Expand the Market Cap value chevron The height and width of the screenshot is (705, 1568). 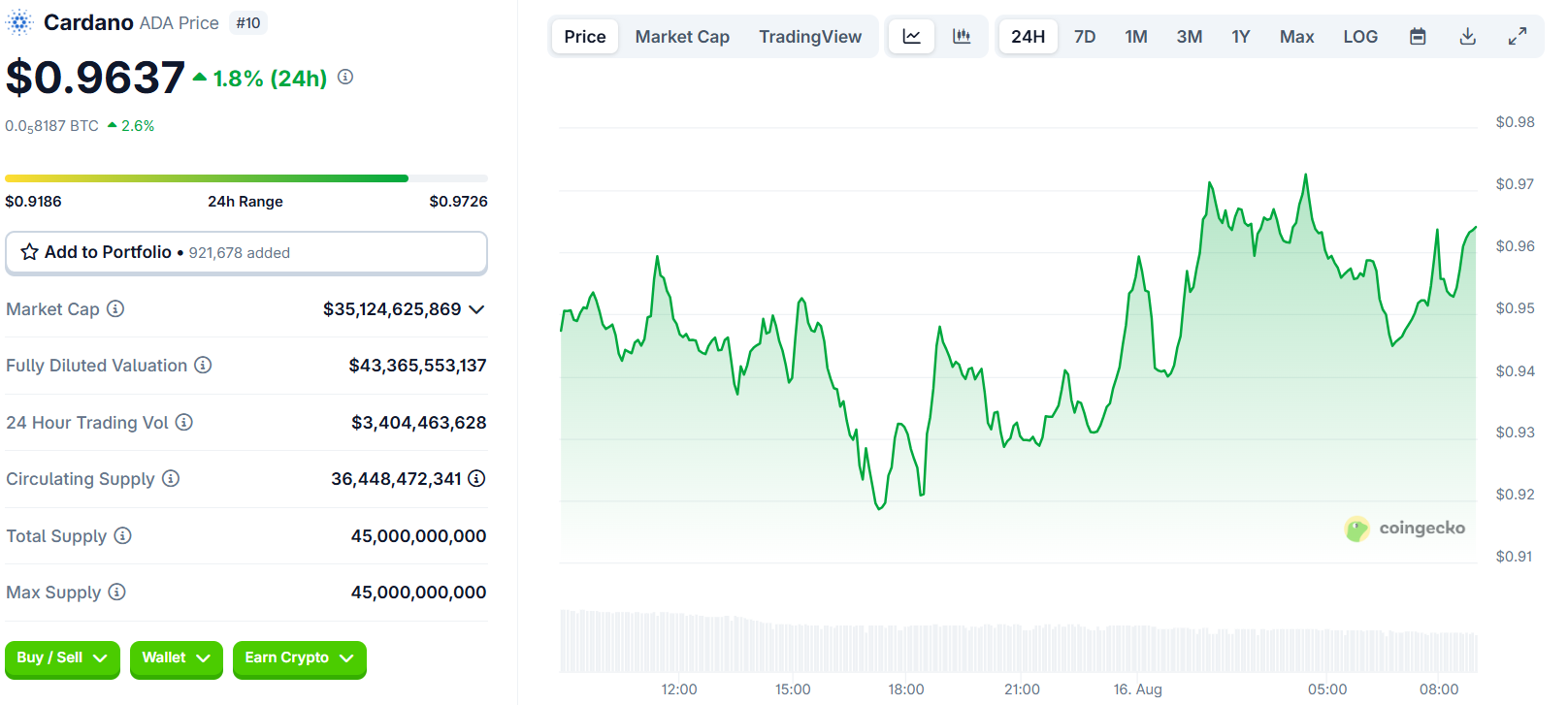point(476,309)
